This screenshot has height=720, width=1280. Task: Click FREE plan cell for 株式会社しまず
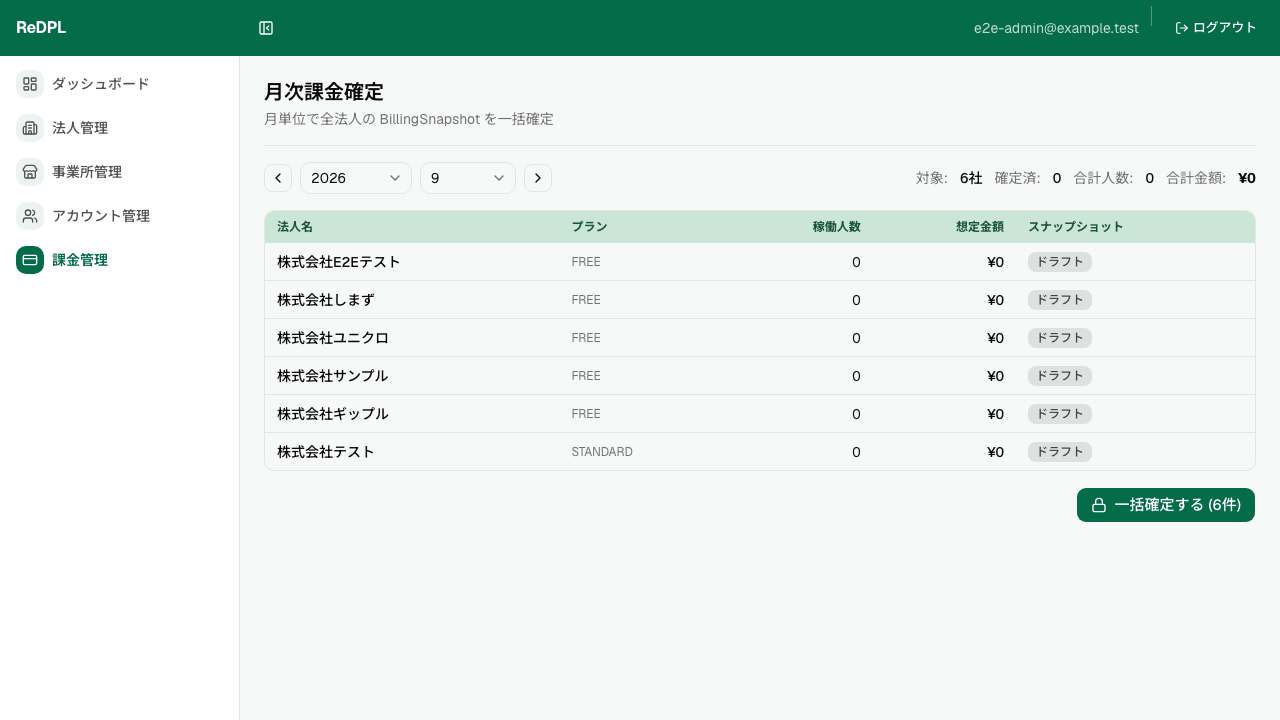[x=586, y=300]
